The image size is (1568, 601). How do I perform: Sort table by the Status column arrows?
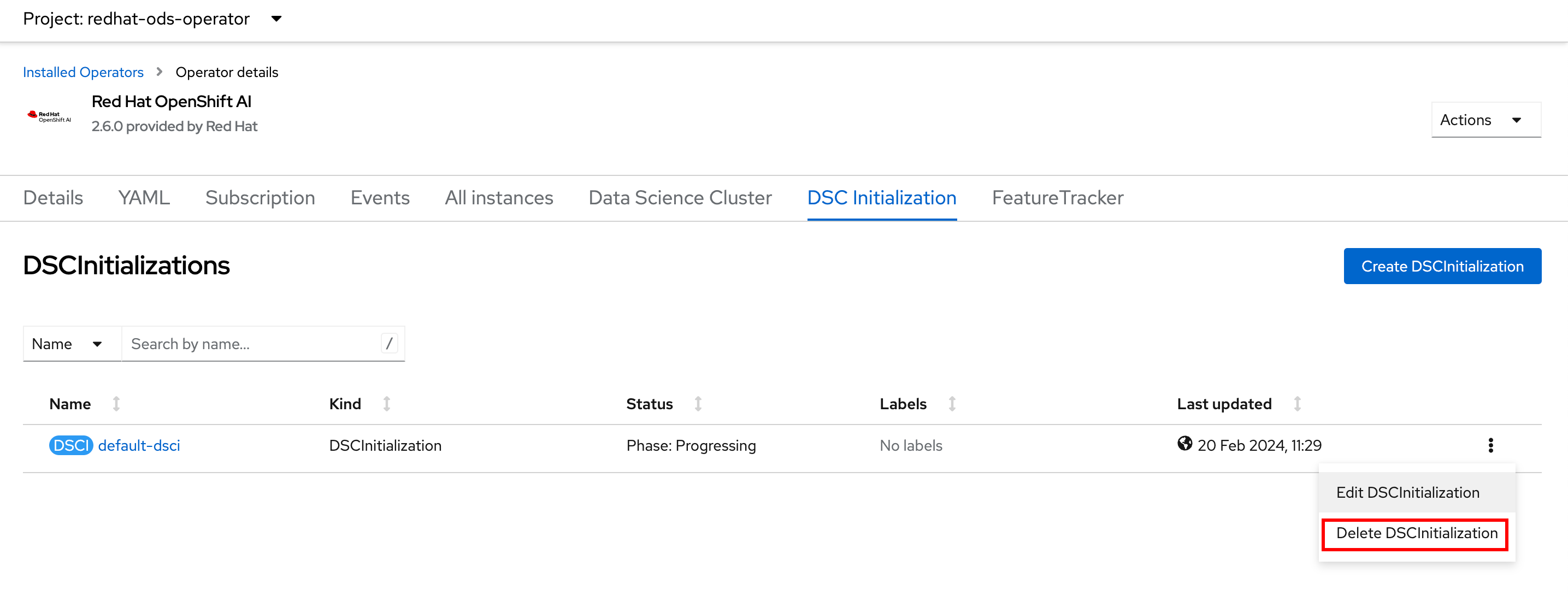(x=698, y=403)
